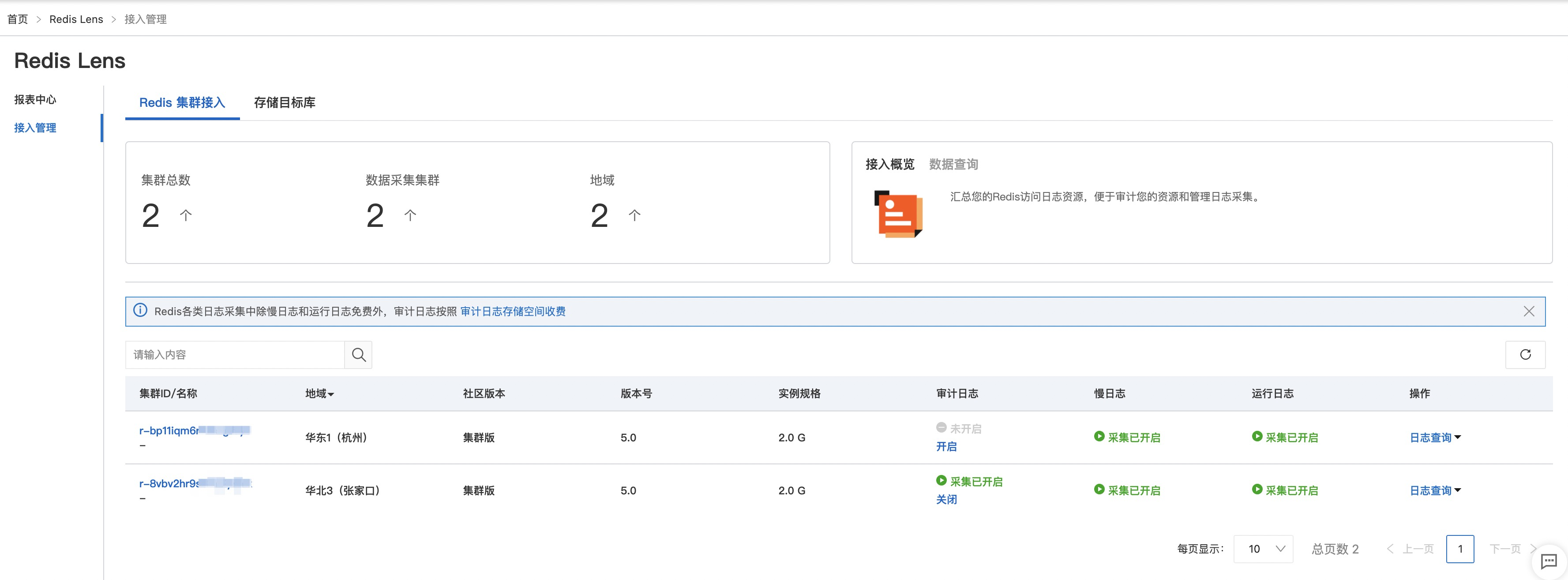Go to 首页 in the breadcrumb
The width and height of the screenshot is (1568, 580).
tap(18, 19)
